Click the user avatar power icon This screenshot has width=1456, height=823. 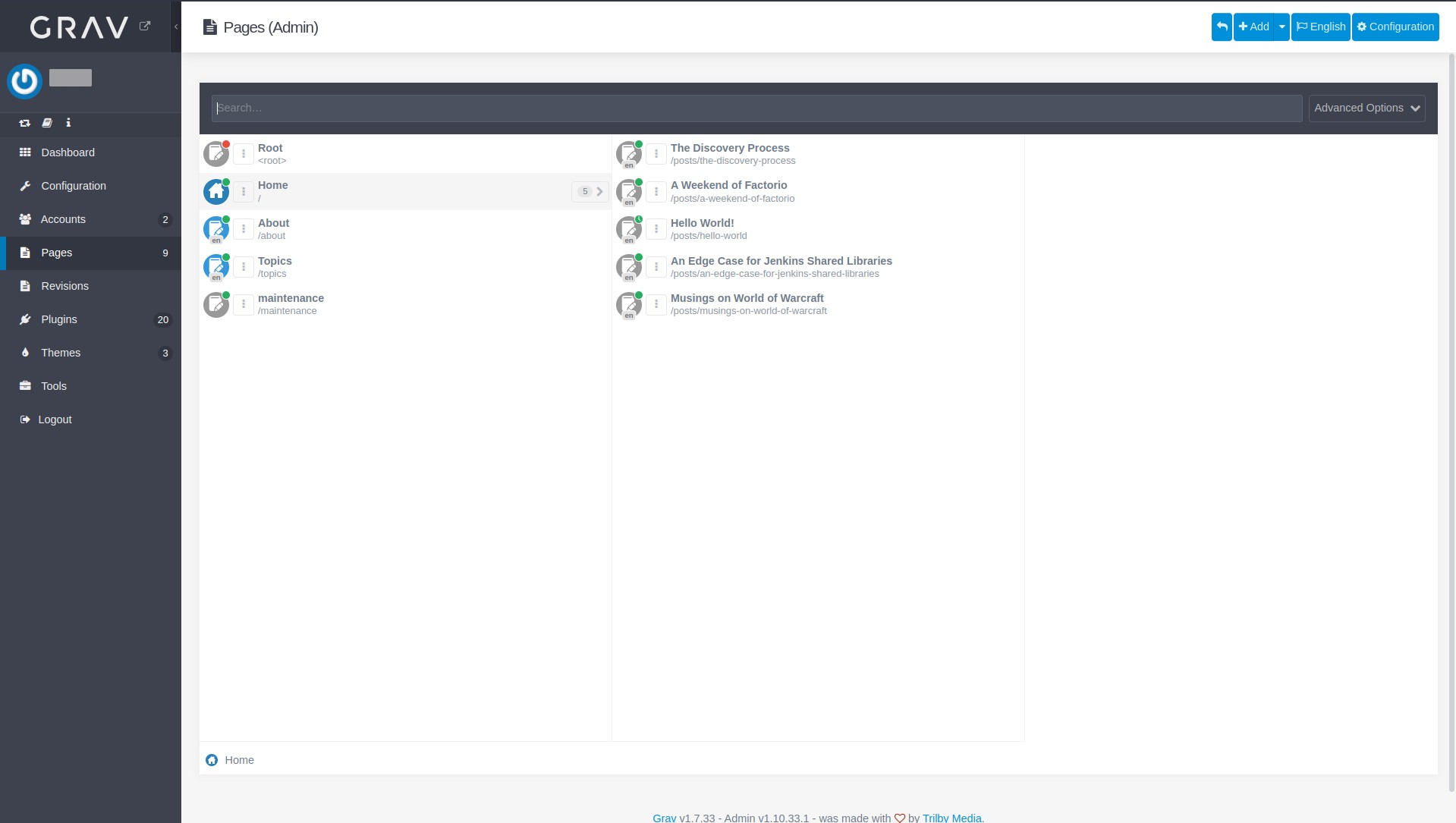coord(24,80)
